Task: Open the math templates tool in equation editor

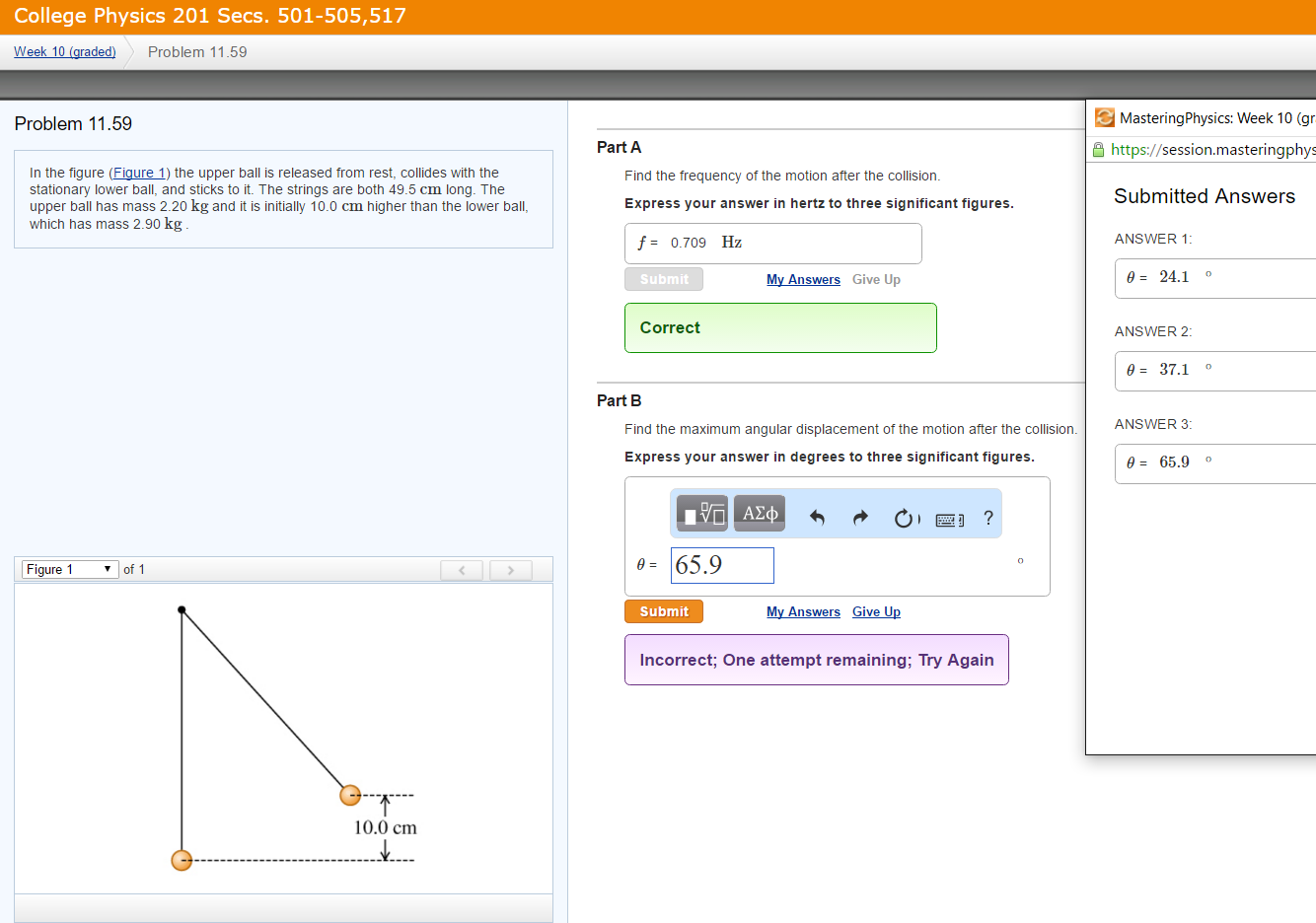Action: [x=700, y=513]
